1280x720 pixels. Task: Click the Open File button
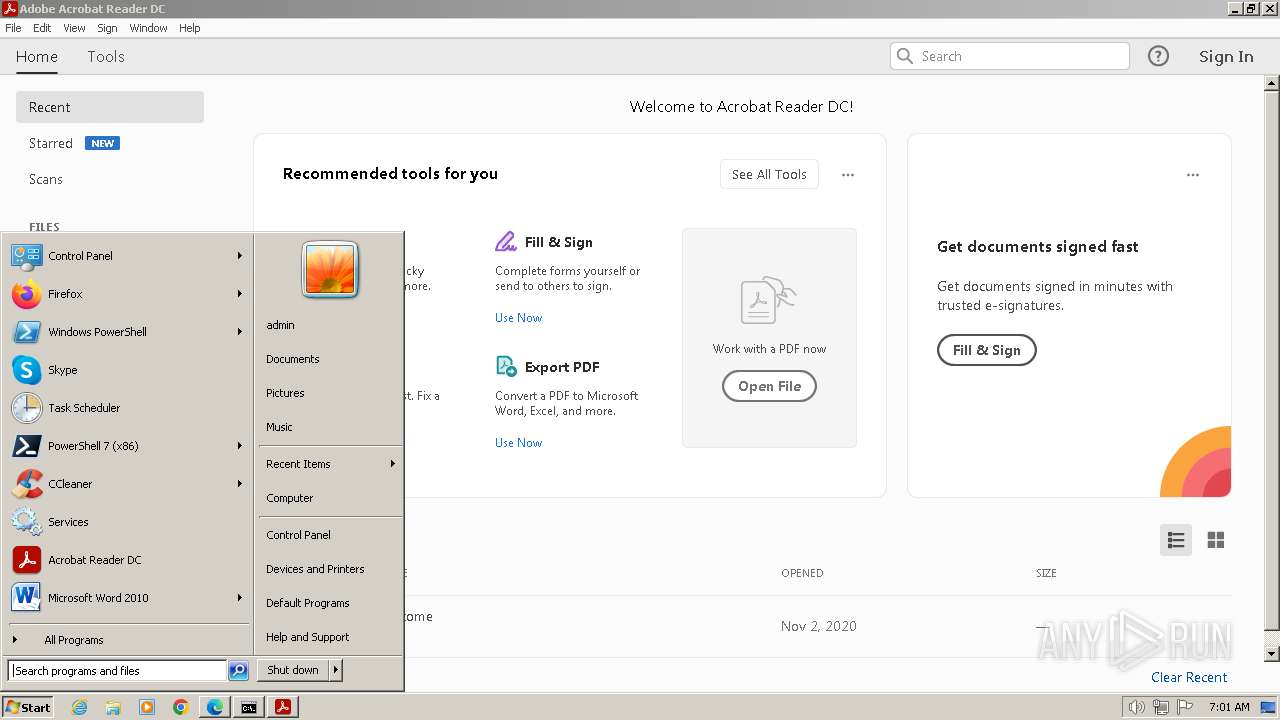point(769,386)
